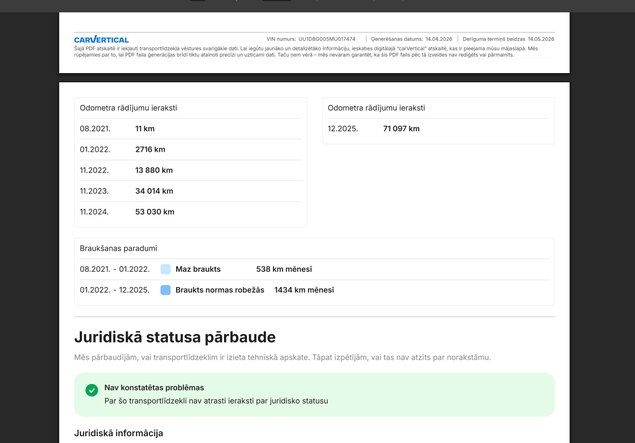Click the VIN number UU1DBG005MU017474
Viewport: 635px width, 443px height.
pyautogui.click(x=327, y=39)
